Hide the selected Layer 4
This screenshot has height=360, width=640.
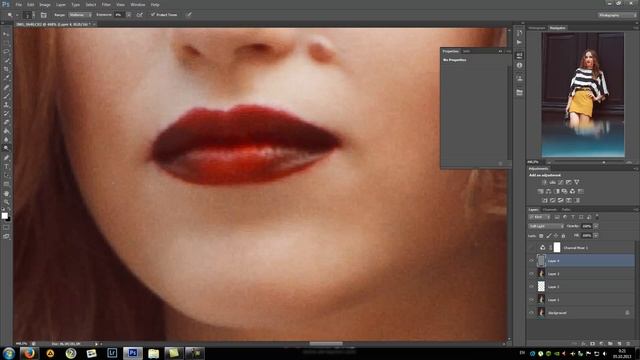(531, 260)
